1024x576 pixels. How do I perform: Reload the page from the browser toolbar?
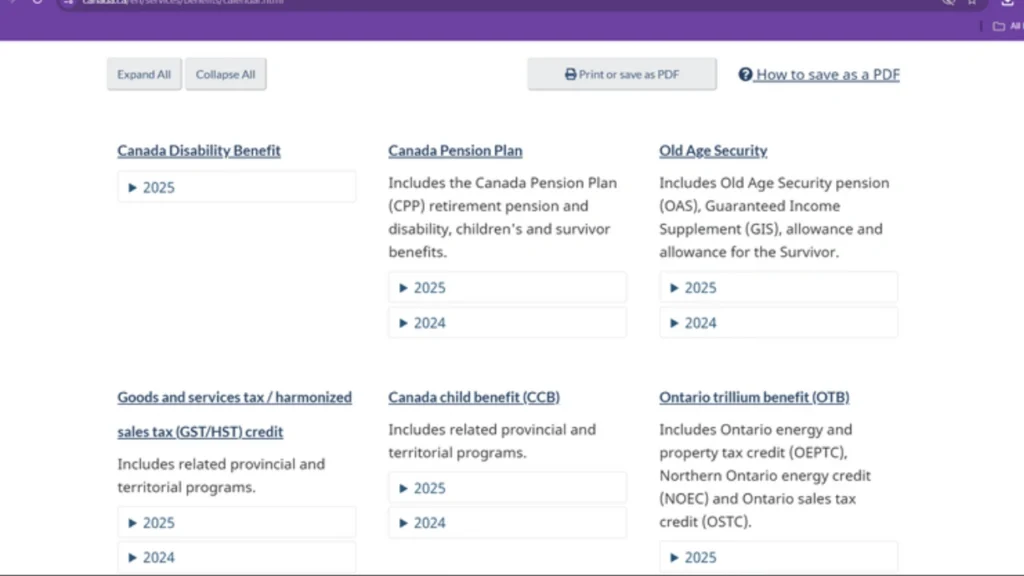click(38, 2)
